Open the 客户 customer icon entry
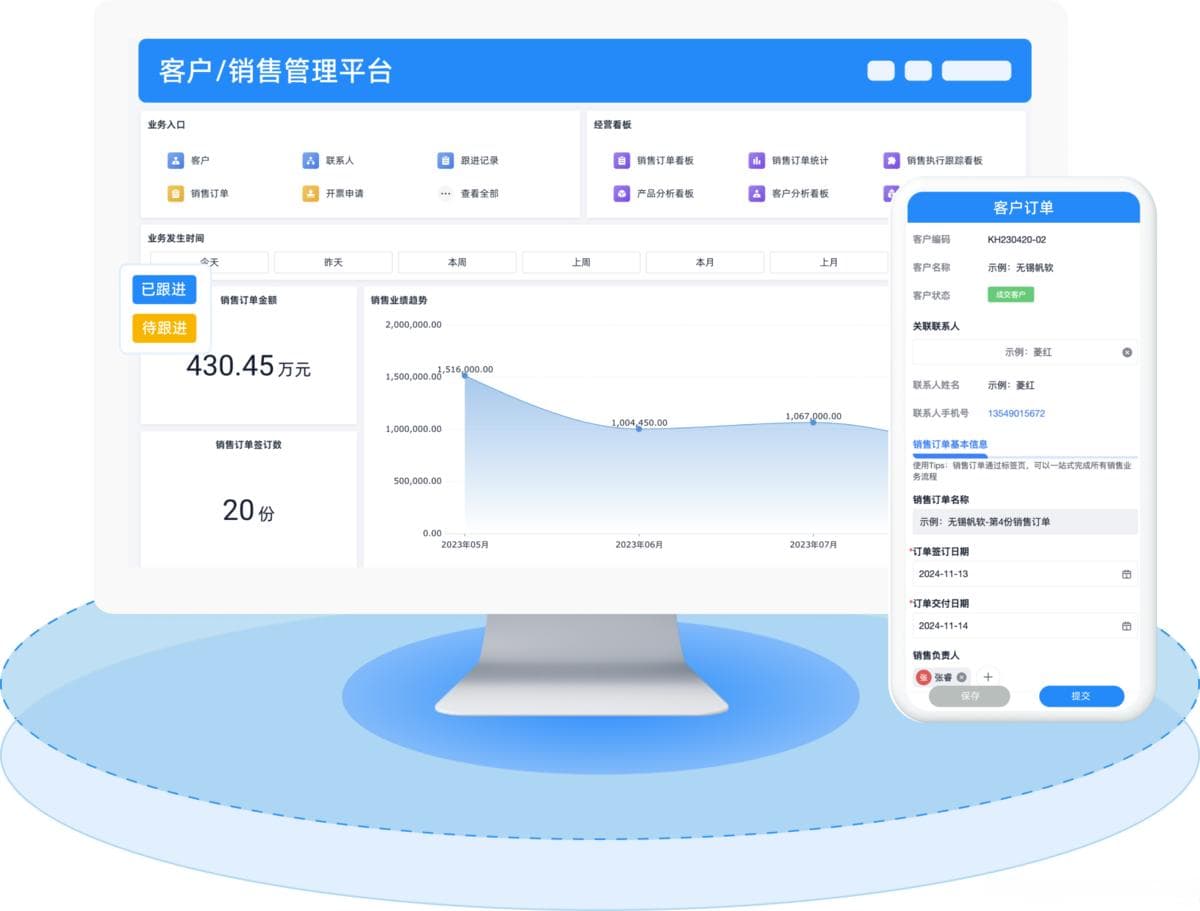This screenshot has width=1200, height=911. [176, 160]
